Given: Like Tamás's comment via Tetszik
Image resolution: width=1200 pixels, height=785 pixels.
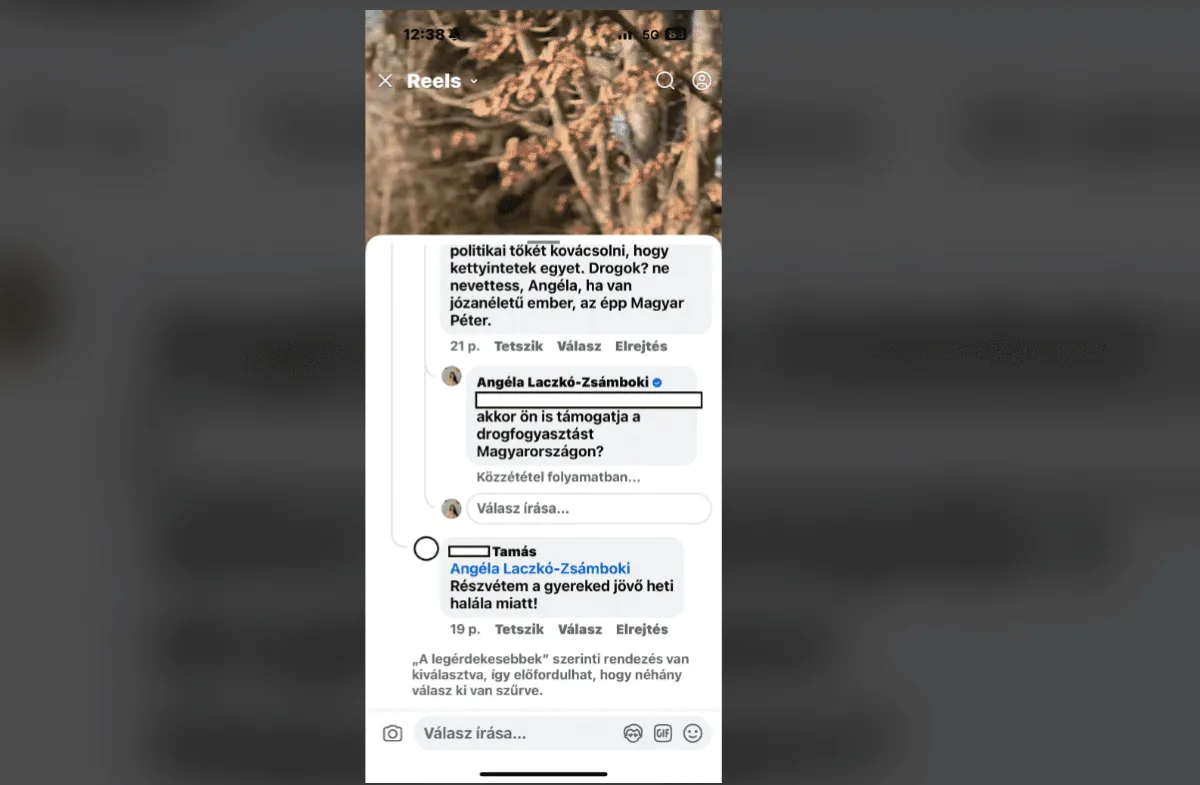Looking at the screenshot, I should point(520,629).
